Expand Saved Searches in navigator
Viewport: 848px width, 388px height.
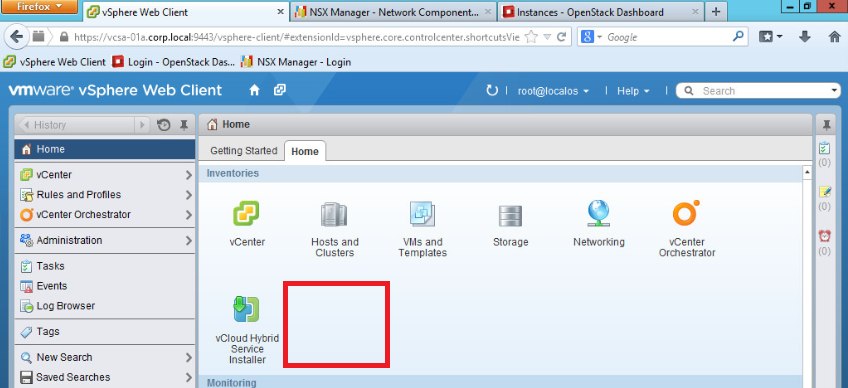pyautogui.click(x=188, y=377)
